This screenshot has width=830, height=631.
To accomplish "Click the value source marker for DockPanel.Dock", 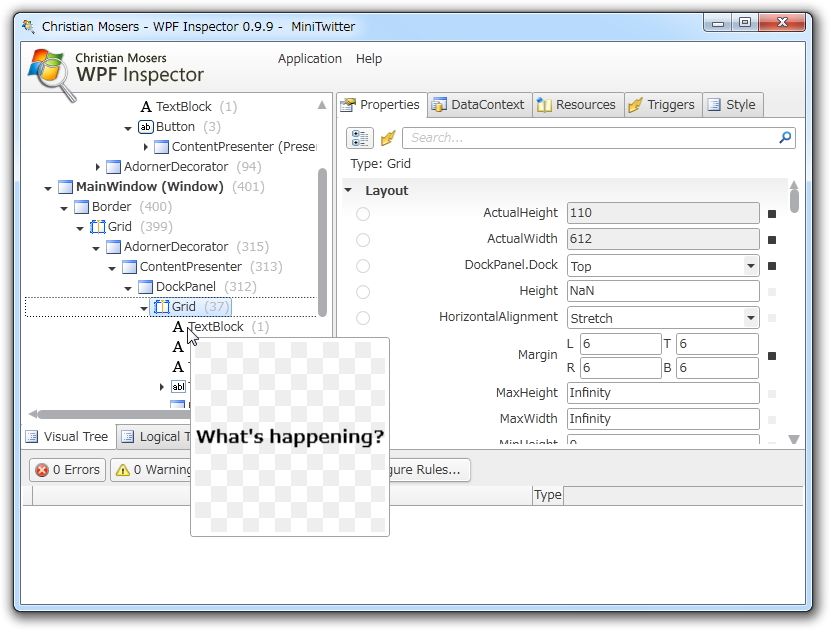I will (x=772, y=266).
